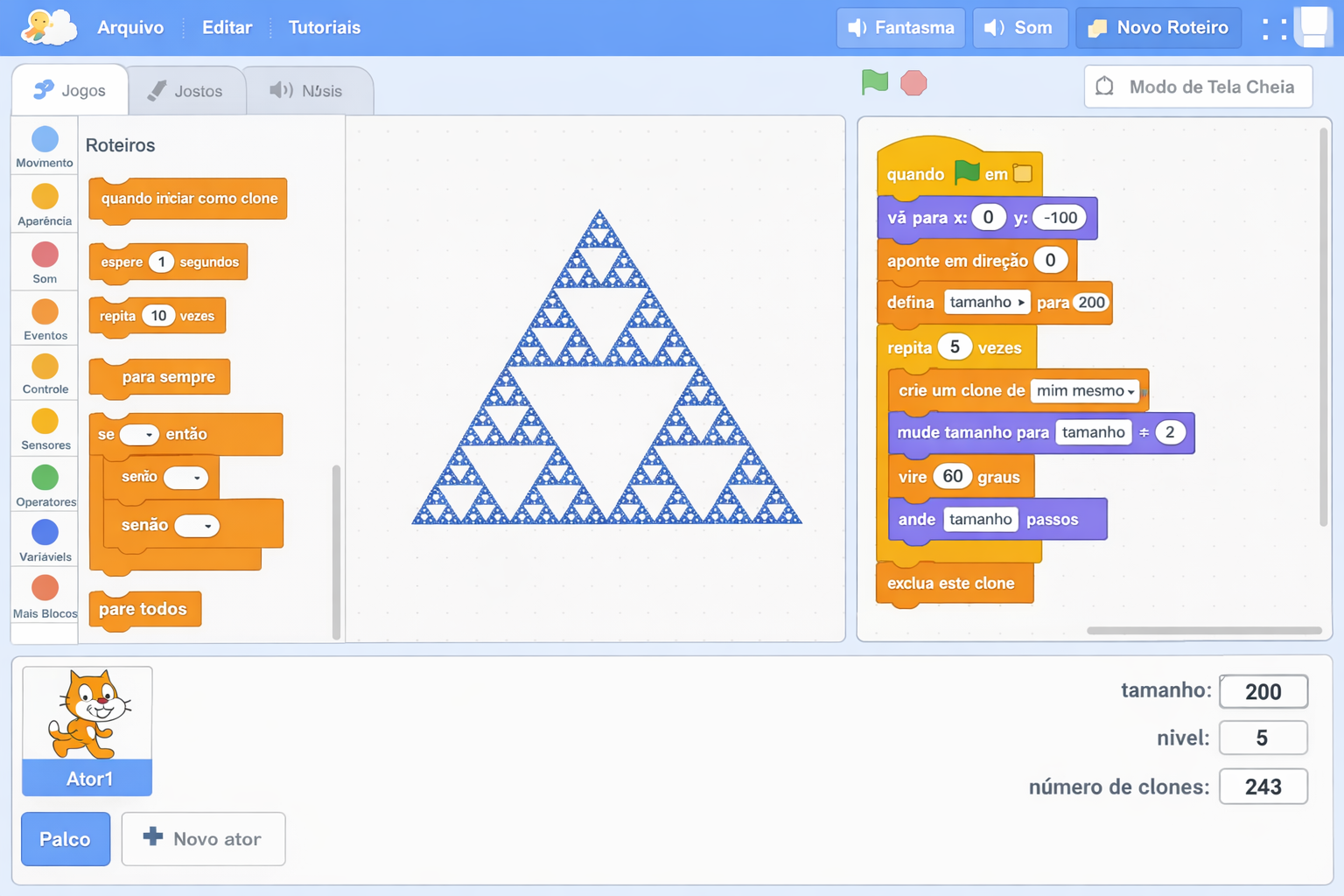
Task: Open the variable dropdown in the defina block
Action: 987,301
